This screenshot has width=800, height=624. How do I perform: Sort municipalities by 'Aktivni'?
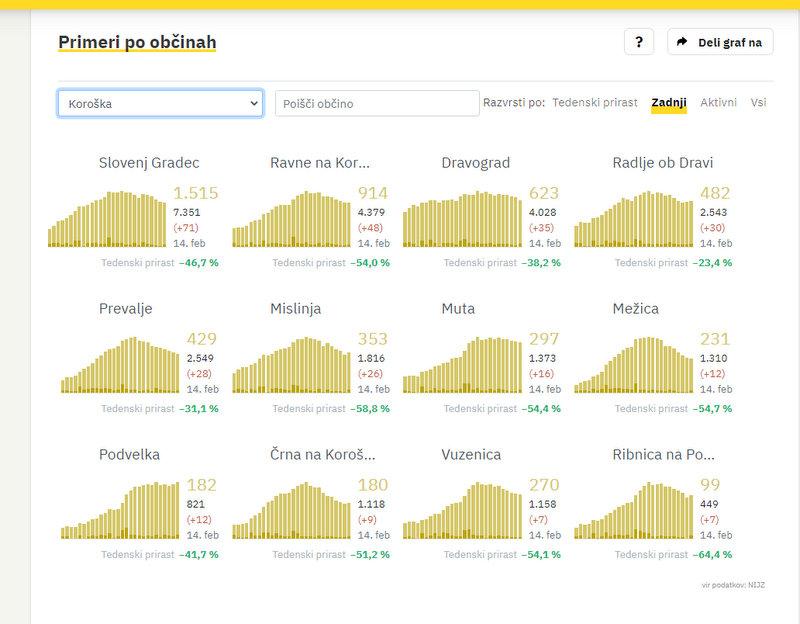pyautogui.click(x=718, y=103)
